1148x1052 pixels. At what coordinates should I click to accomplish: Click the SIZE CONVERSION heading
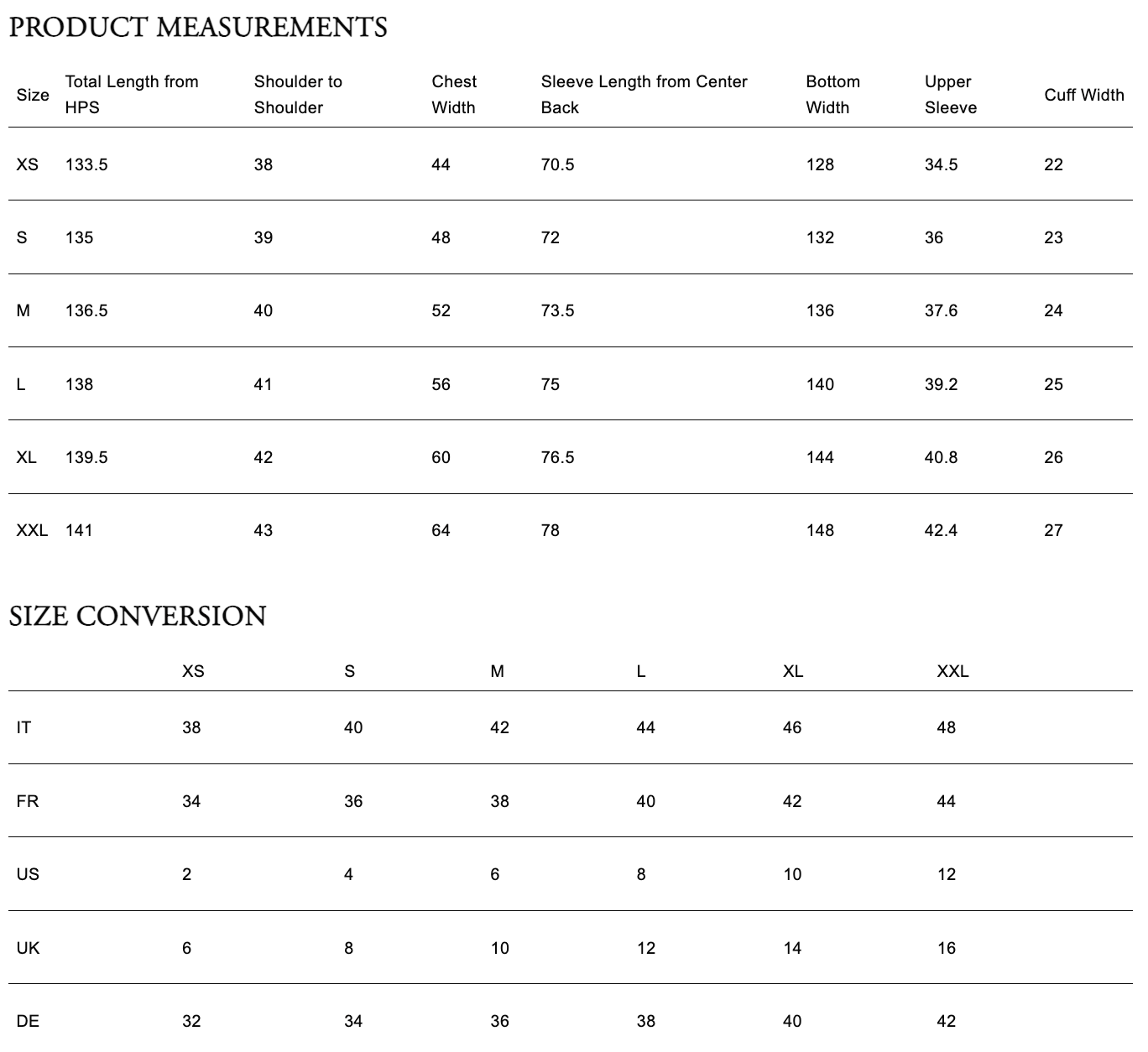coord(138,617)
